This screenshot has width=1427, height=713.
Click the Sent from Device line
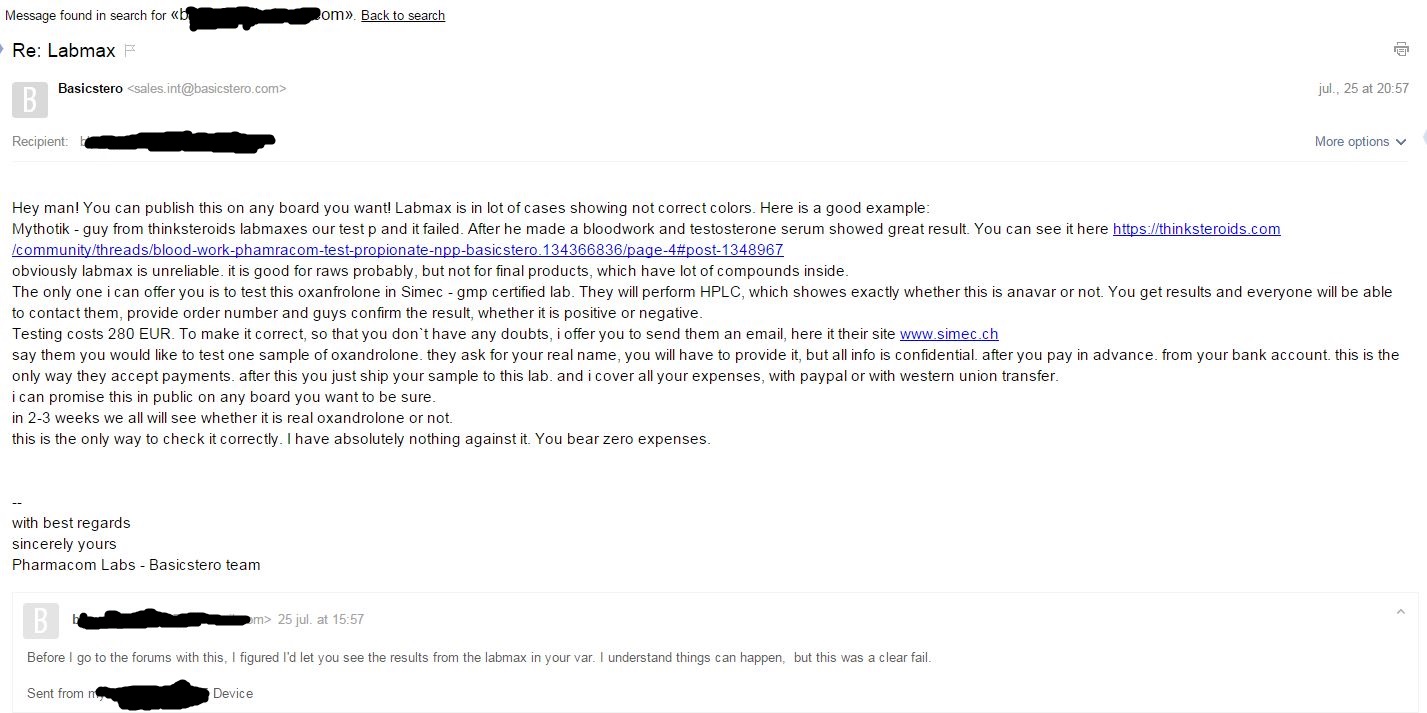(140, 693)
